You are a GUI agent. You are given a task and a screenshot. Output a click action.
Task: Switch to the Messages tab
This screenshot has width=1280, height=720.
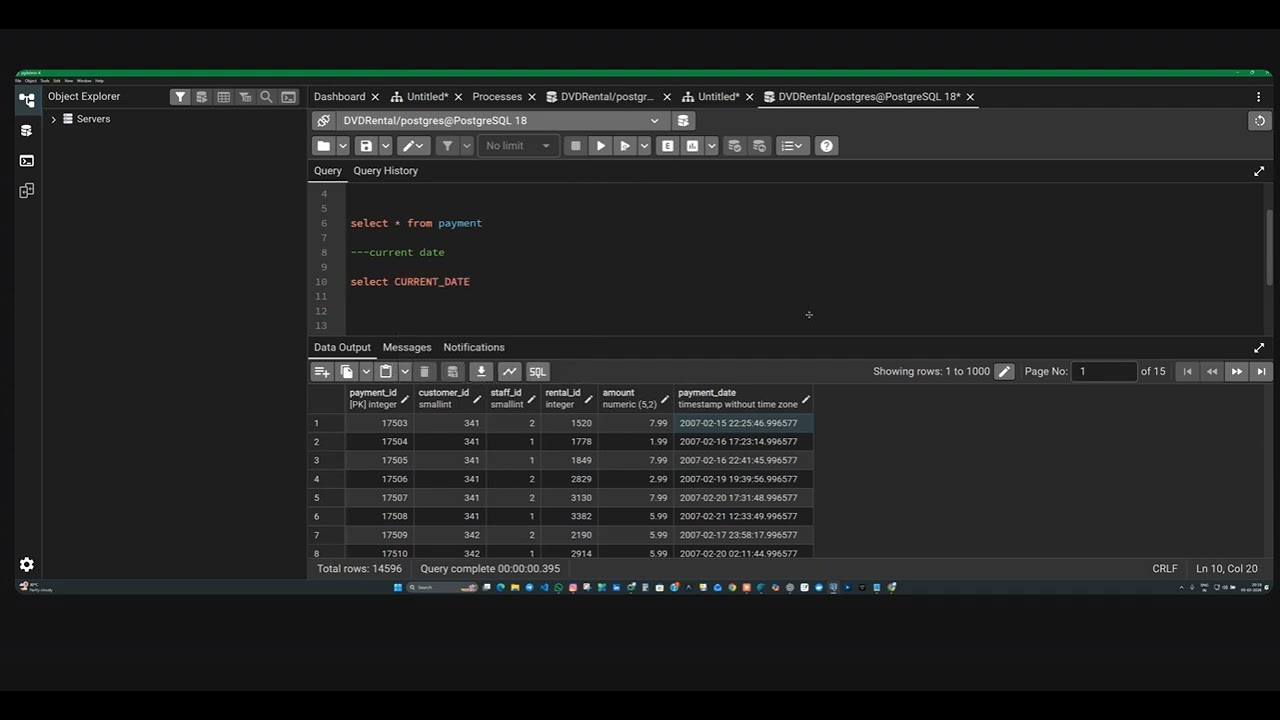[407, 347]
